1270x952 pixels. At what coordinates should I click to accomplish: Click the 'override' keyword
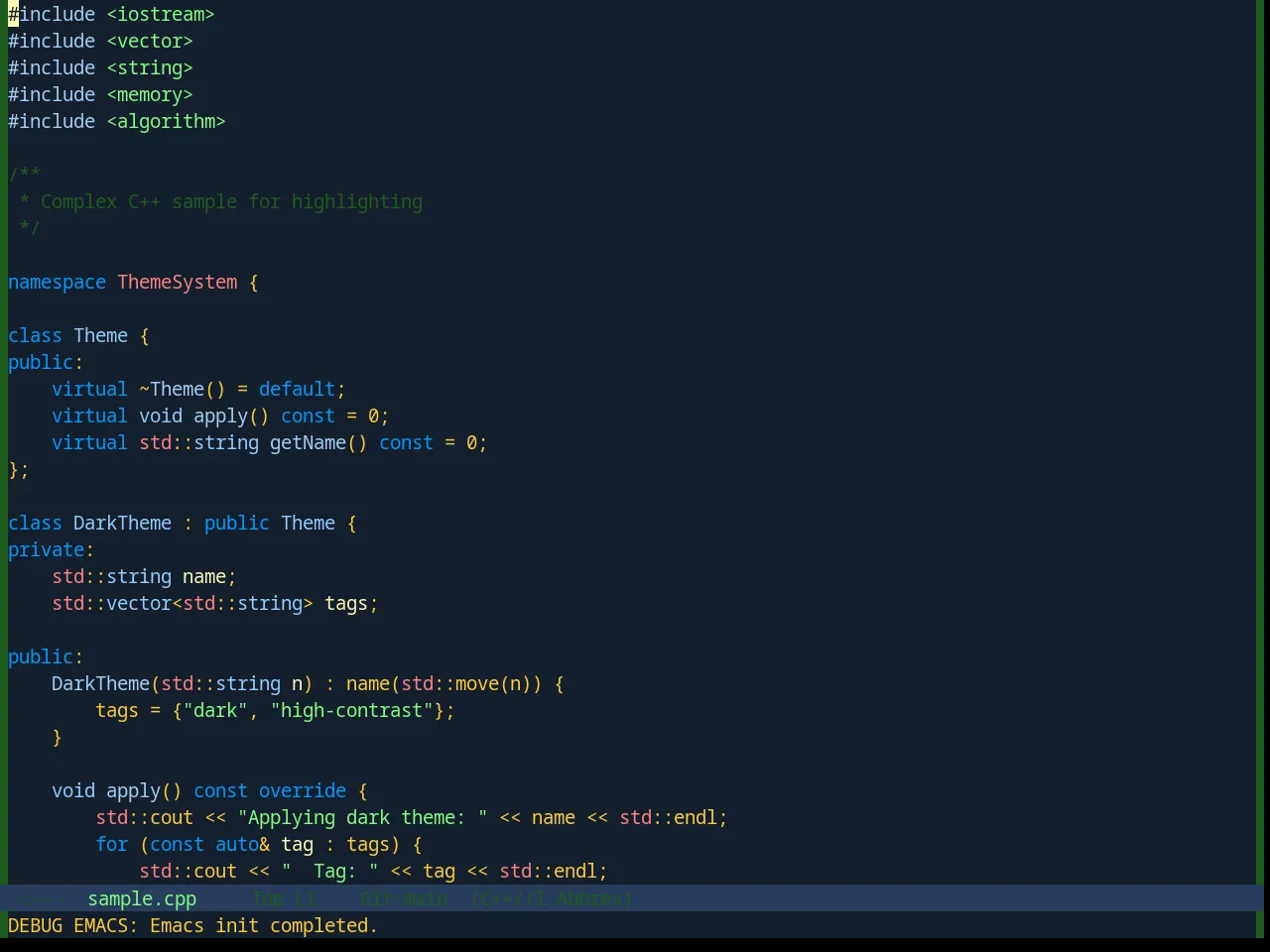303,790
